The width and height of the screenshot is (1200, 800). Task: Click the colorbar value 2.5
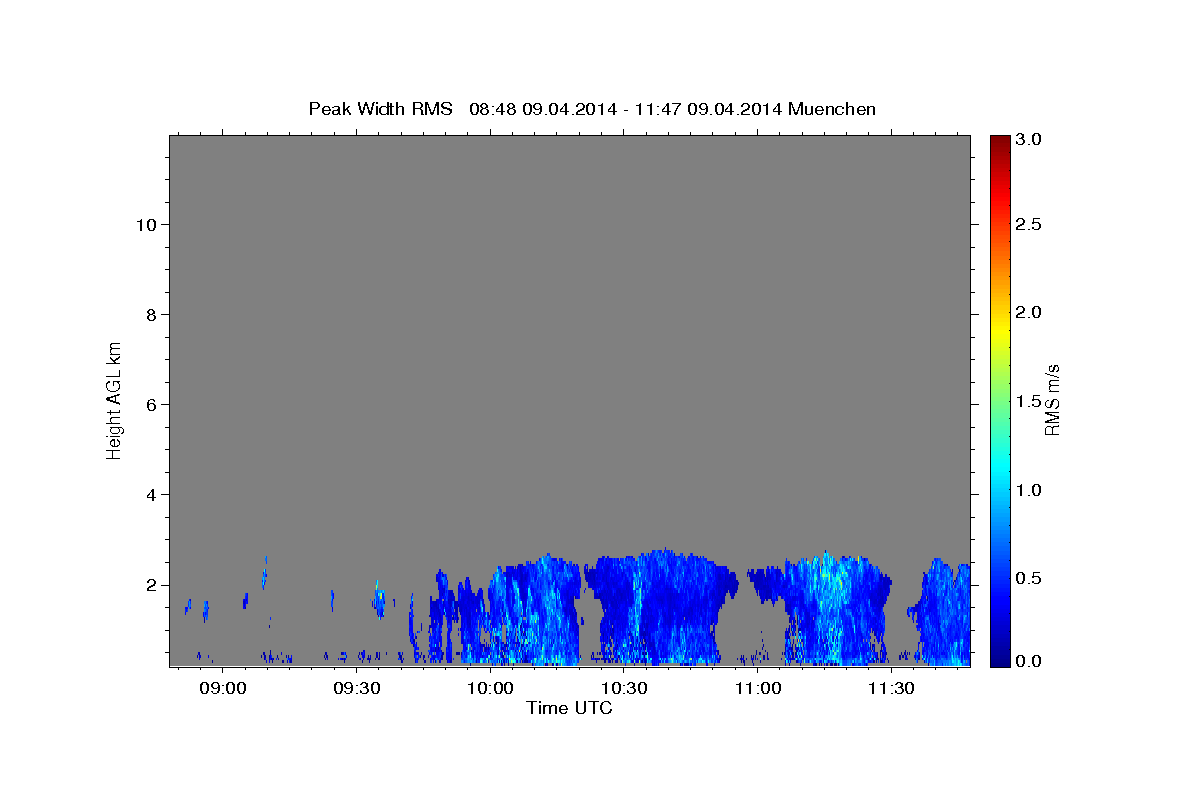(x=1030, y=225)
